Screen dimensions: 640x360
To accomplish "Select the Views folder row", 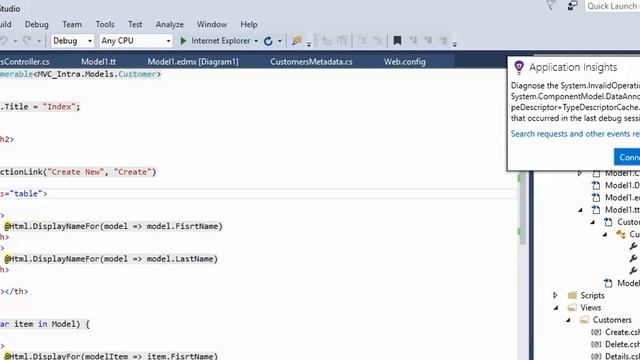I will (x=591, y=307).
